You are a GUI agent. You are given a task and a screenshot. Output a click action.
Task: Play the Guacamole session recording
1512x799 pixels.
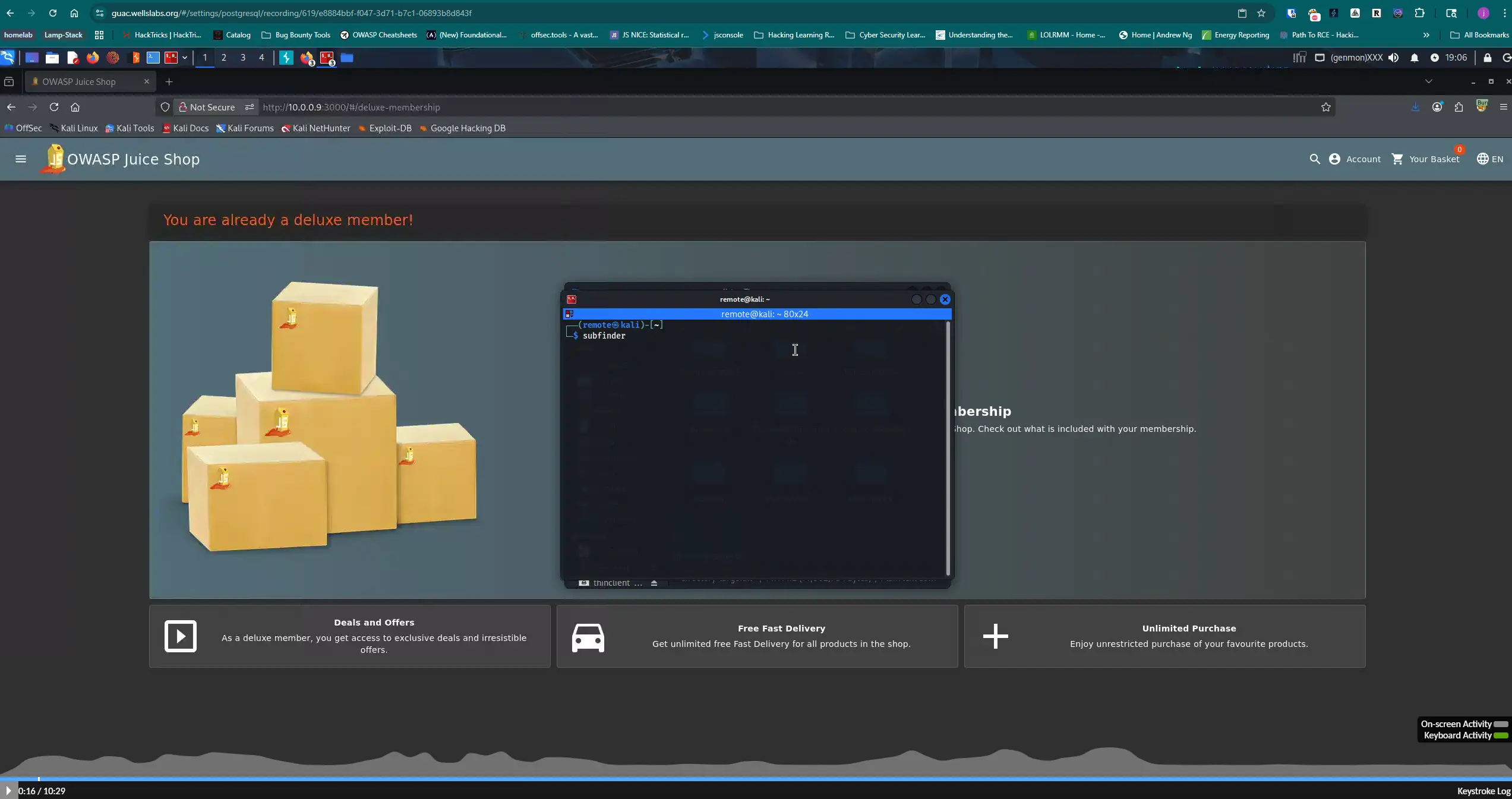coord(8,791)
